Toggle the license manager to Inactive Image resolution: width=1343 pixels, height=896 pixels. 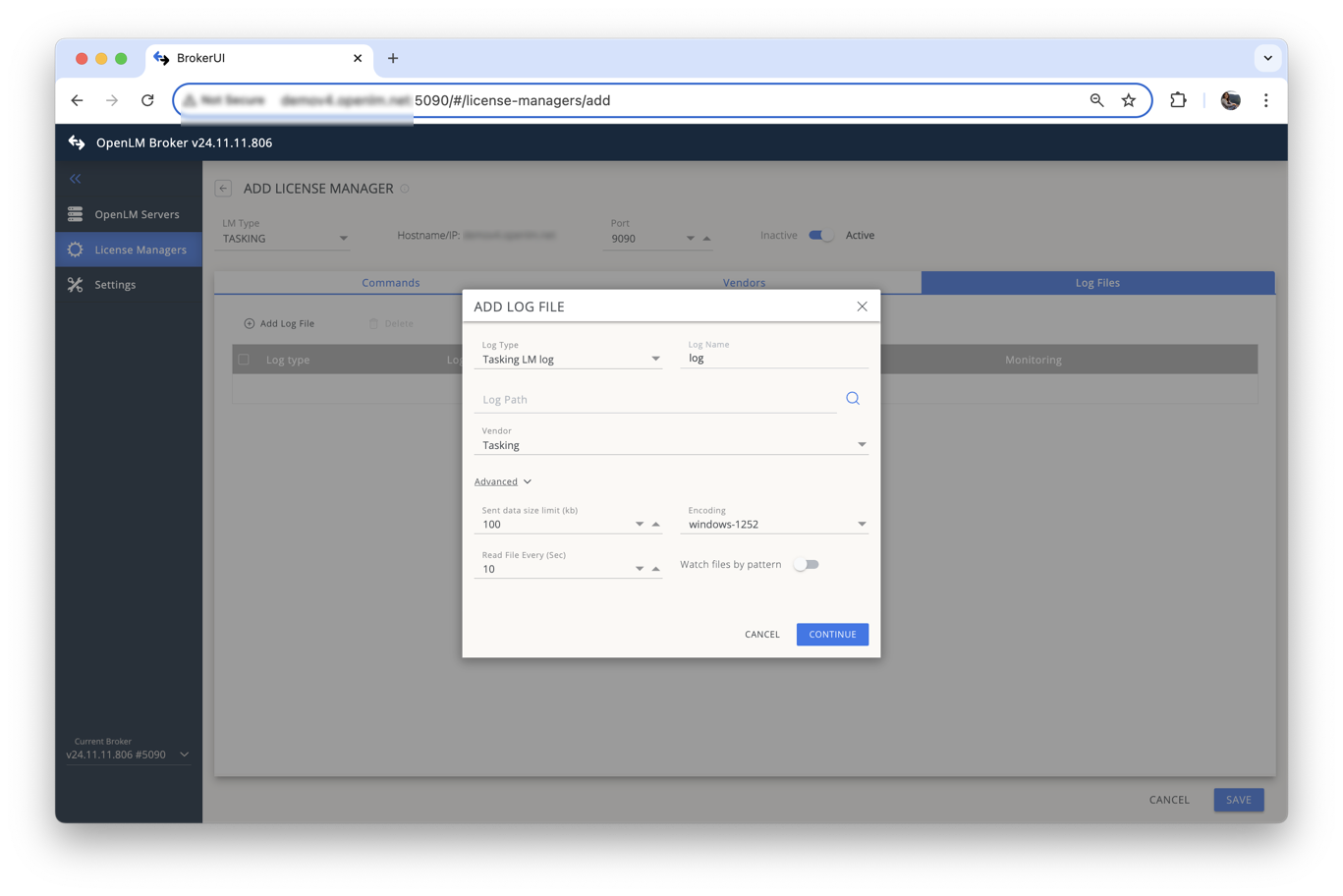820,235
